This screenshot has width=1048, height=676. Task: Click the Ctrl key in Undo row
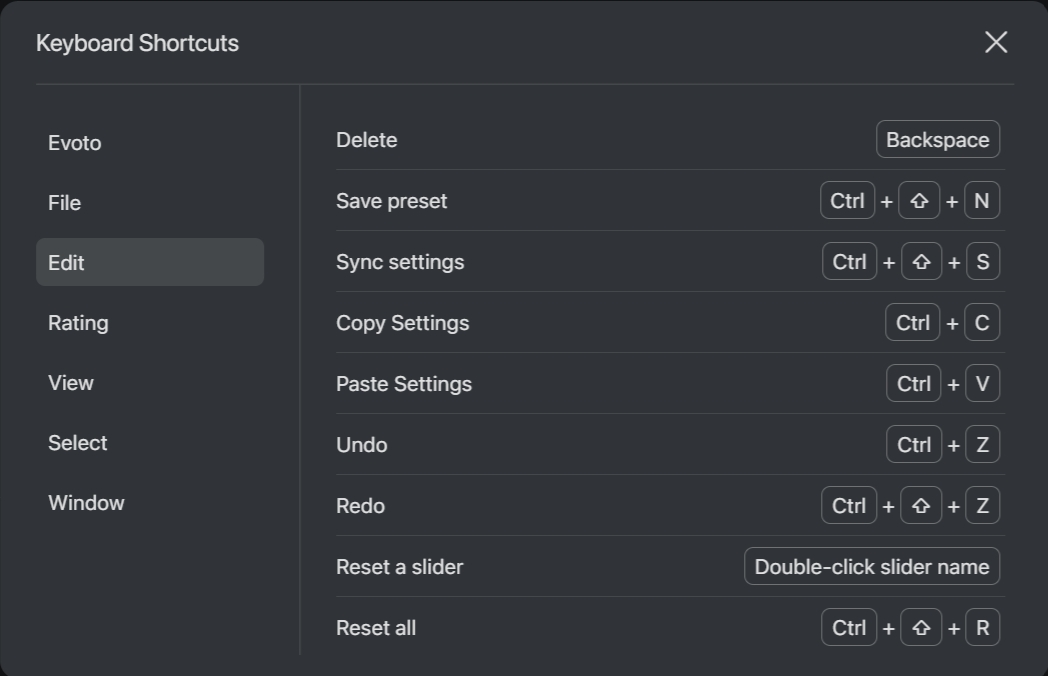(913, 445)
